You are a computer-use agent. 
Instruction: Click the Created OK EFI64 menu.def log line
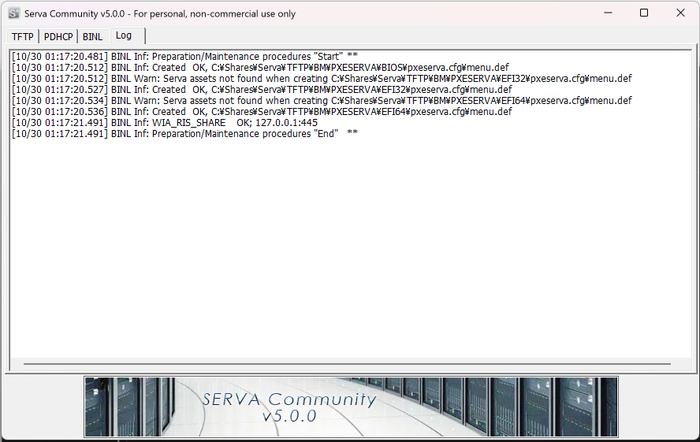[x=262, y=111]
